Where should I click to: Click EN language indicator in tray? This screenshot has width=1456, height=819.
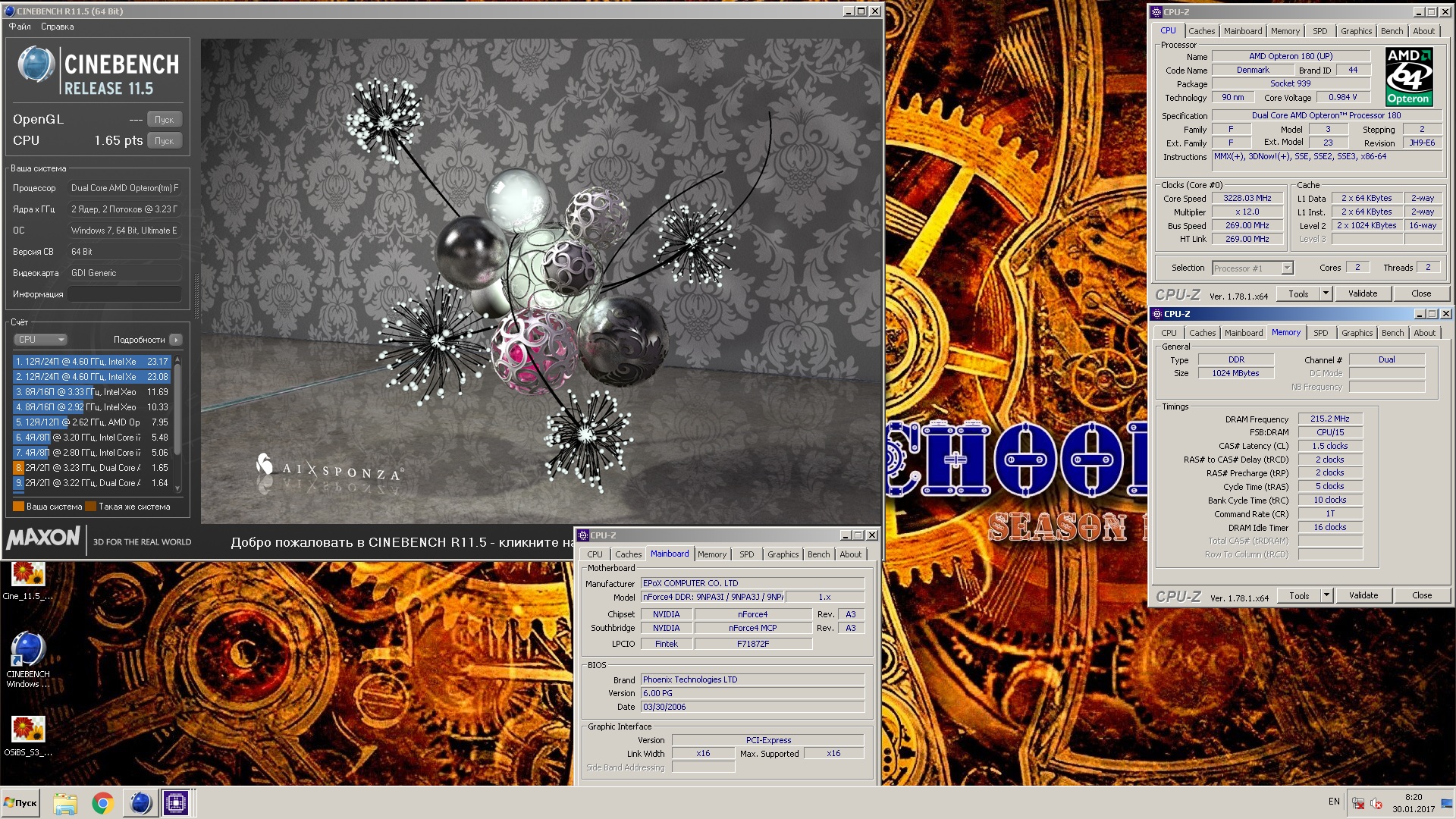(1334, 802)
